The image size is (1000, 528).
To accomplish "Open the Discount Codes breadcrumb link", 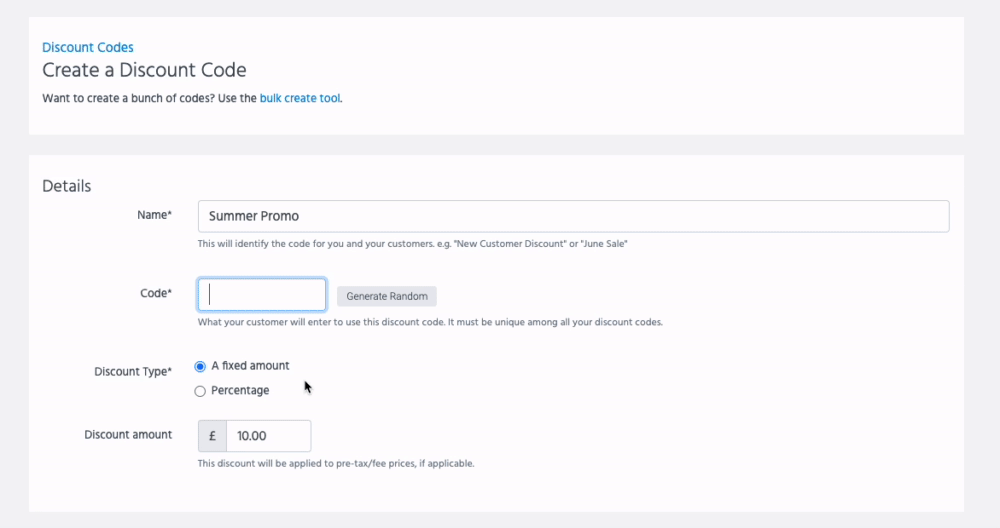I will click(88, 47).
